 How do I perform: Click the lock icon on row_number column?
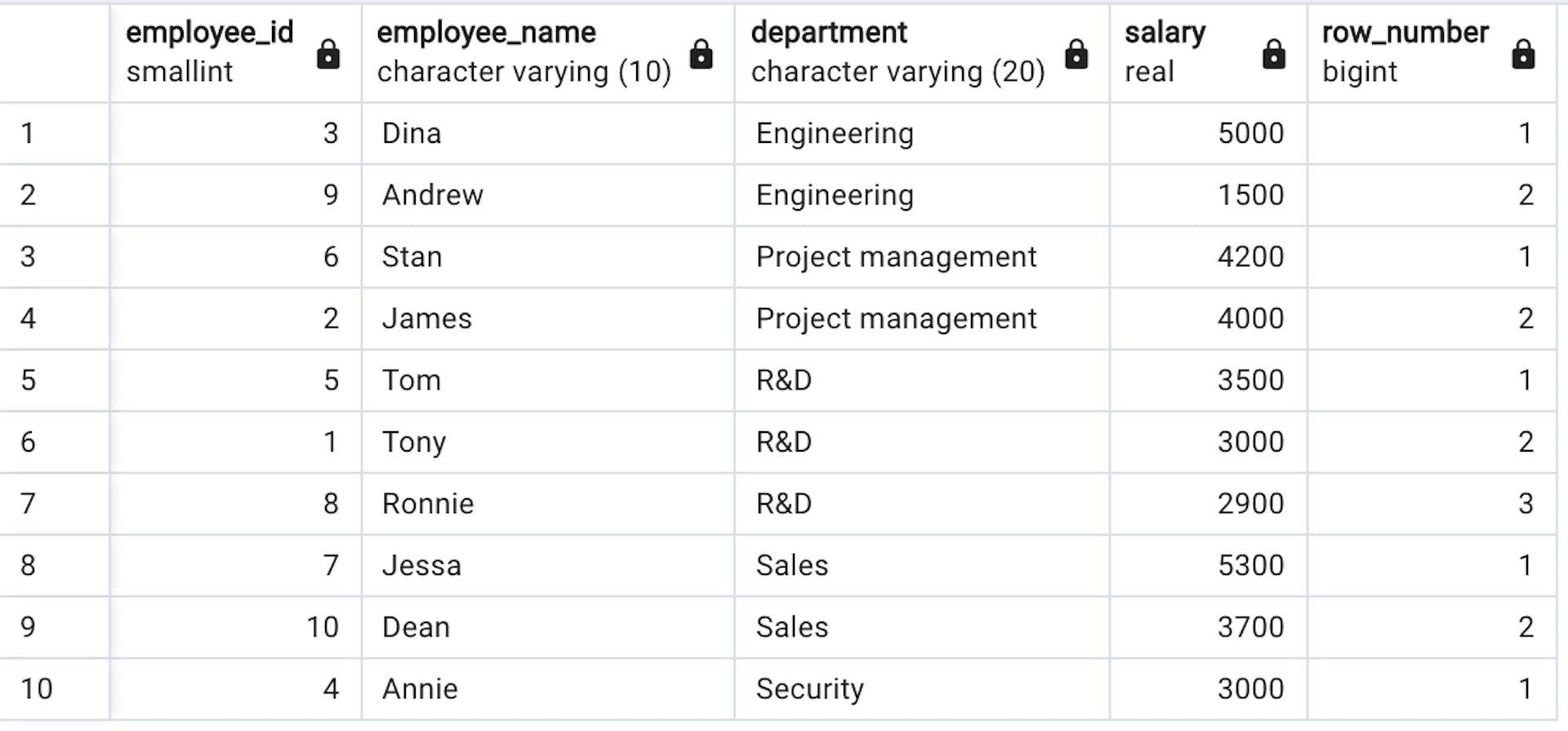pos(1524,53)
